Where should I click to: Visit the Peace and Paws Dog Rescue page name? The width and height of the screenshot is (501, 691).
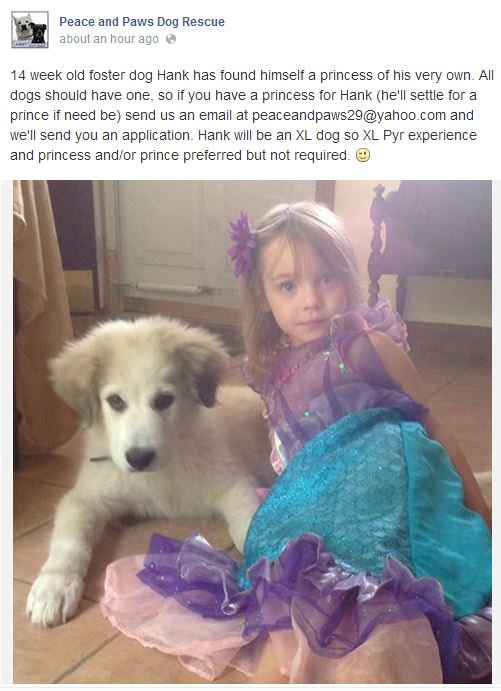tap(142, 22)
